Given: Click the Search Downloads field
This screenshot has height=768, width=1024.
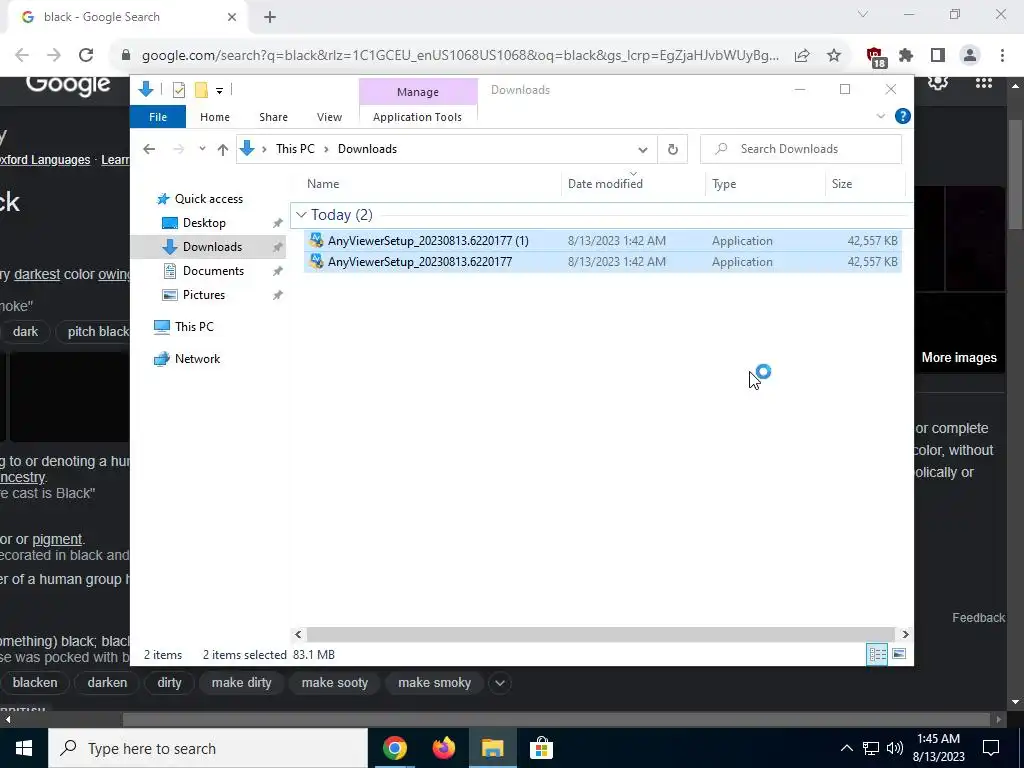Looking at the screenshot, I should [x=801, y=149].
